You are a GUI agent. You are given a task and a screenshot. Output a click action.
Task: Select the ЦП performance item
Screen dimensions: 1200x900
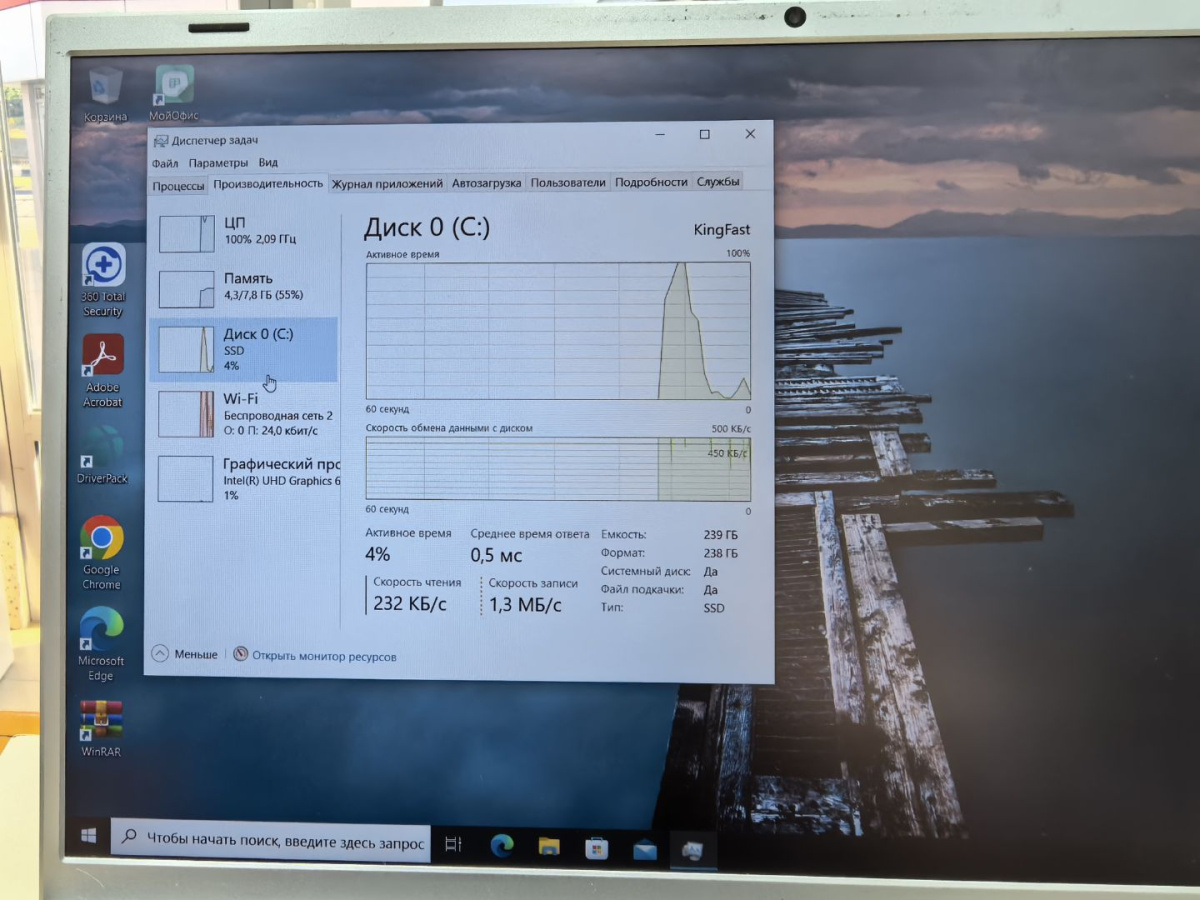point(244,233)
